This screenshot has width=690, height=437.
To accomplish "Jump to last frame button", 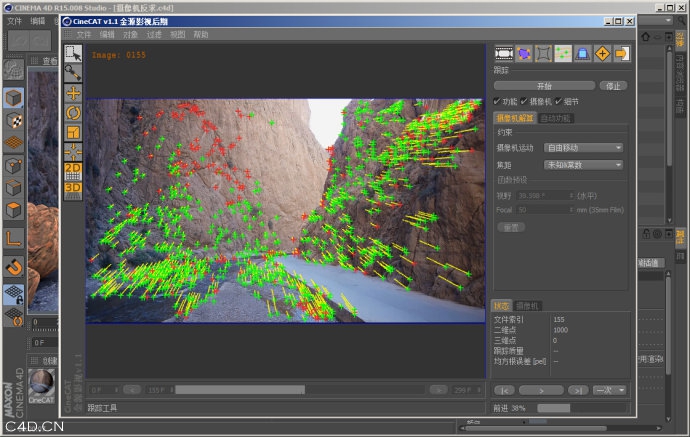I will coord(578,390).
